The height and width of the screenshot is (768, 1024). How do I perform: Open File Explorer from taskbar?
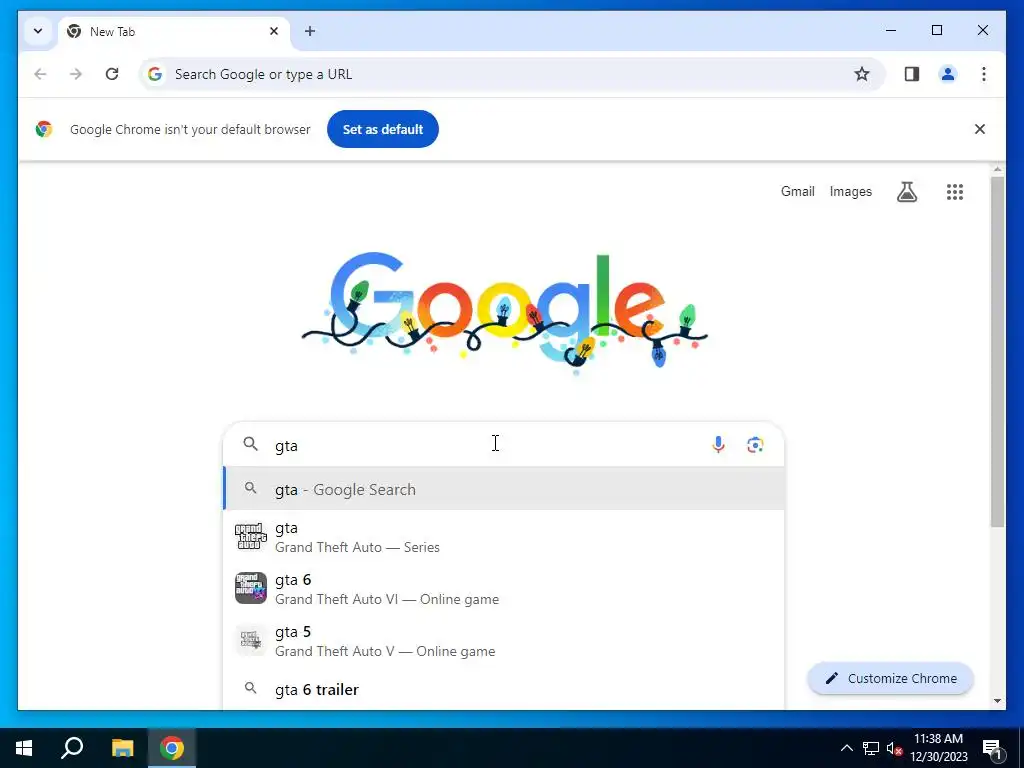(x=122, y=748)
